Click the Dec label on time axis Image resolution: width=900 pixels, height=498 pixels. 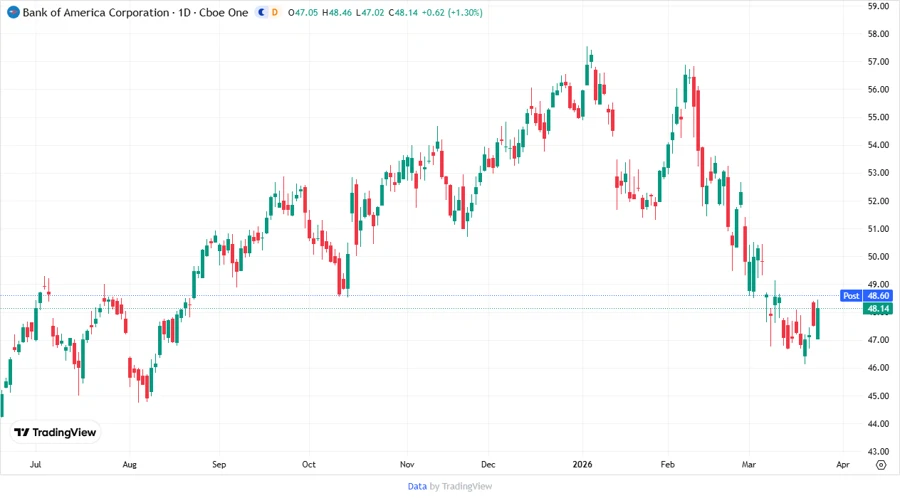pos(488,464)
